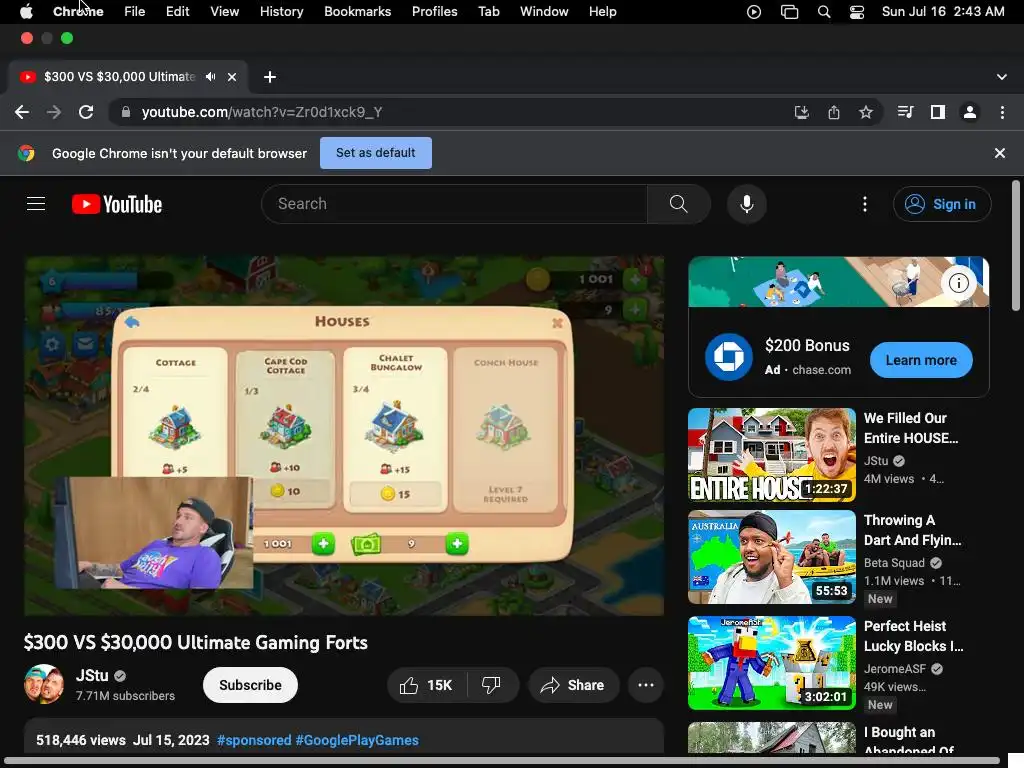View site information lock icon
The width and height of the screenshot is (1024, 768).
(126, 112)
